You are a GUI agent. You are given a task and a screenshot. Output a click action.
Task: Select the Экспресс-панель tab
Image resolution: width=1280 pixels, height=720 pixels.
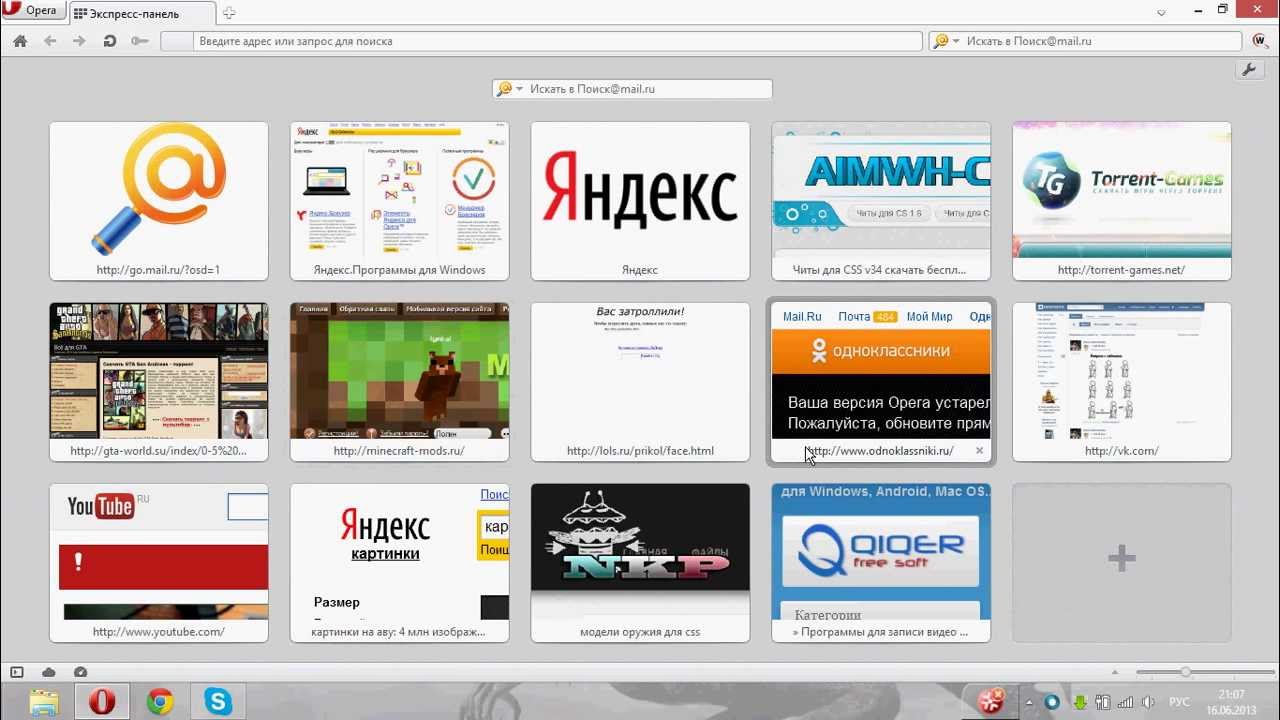pyautogui.click(x=143, y=14)
